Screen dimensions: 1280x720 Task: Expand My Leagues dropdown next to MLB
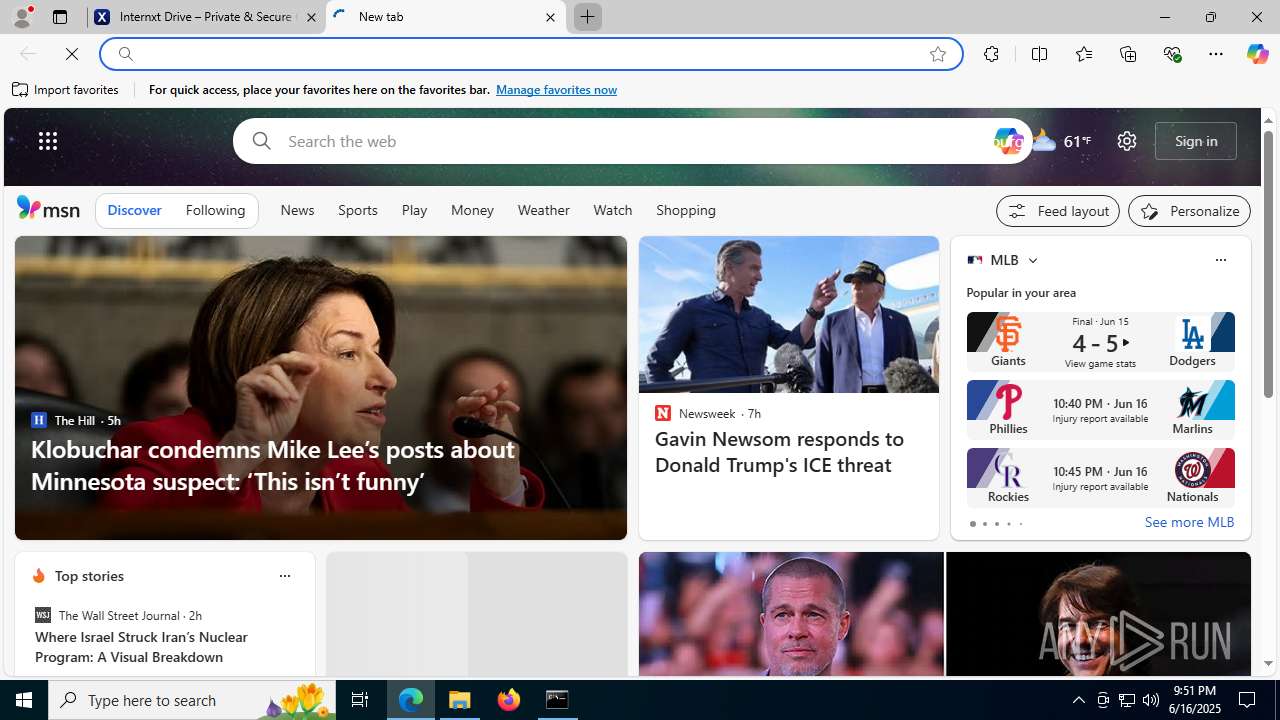click(x=1032, y=260)
